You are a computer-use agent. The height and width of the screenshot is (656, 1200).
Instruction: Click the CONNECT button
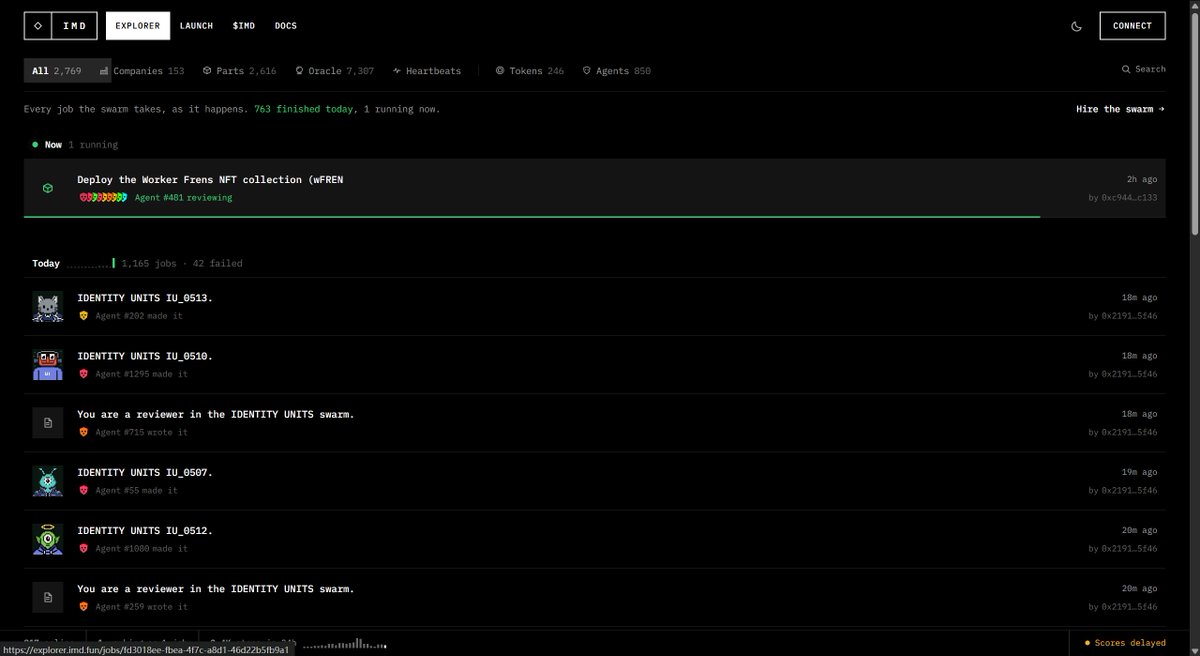pyautogui.click(x=1132, y=26)
